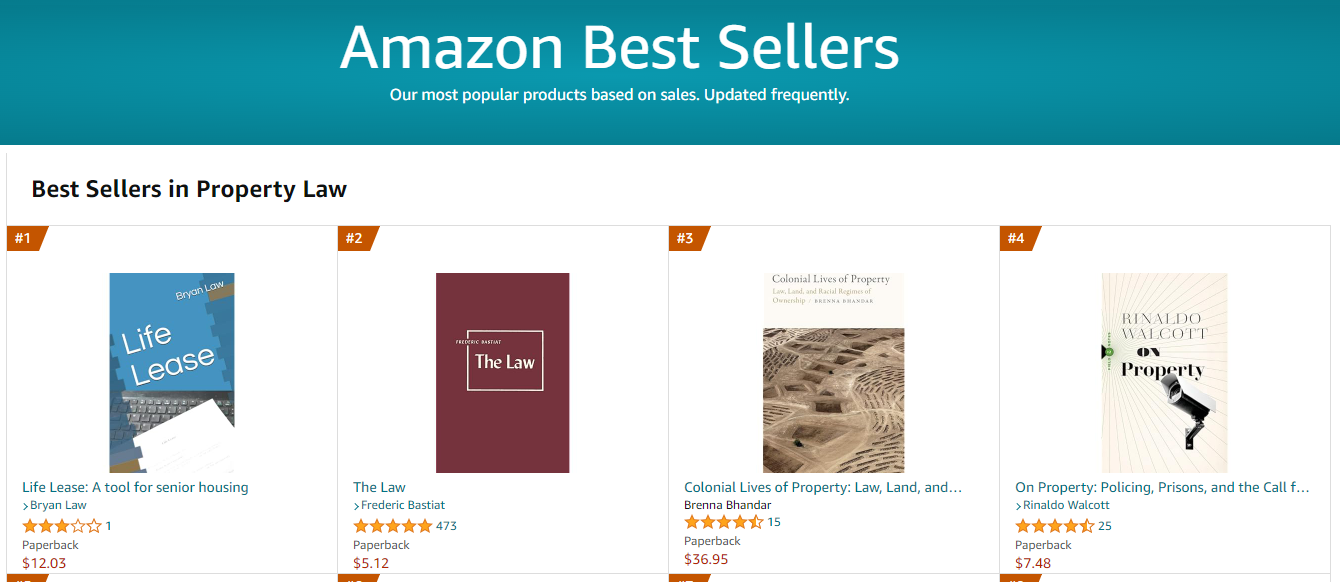The height and width of the screenshot is (582, 1340).
Task: Click 'The Law' title link
Action: pos(379,488)
